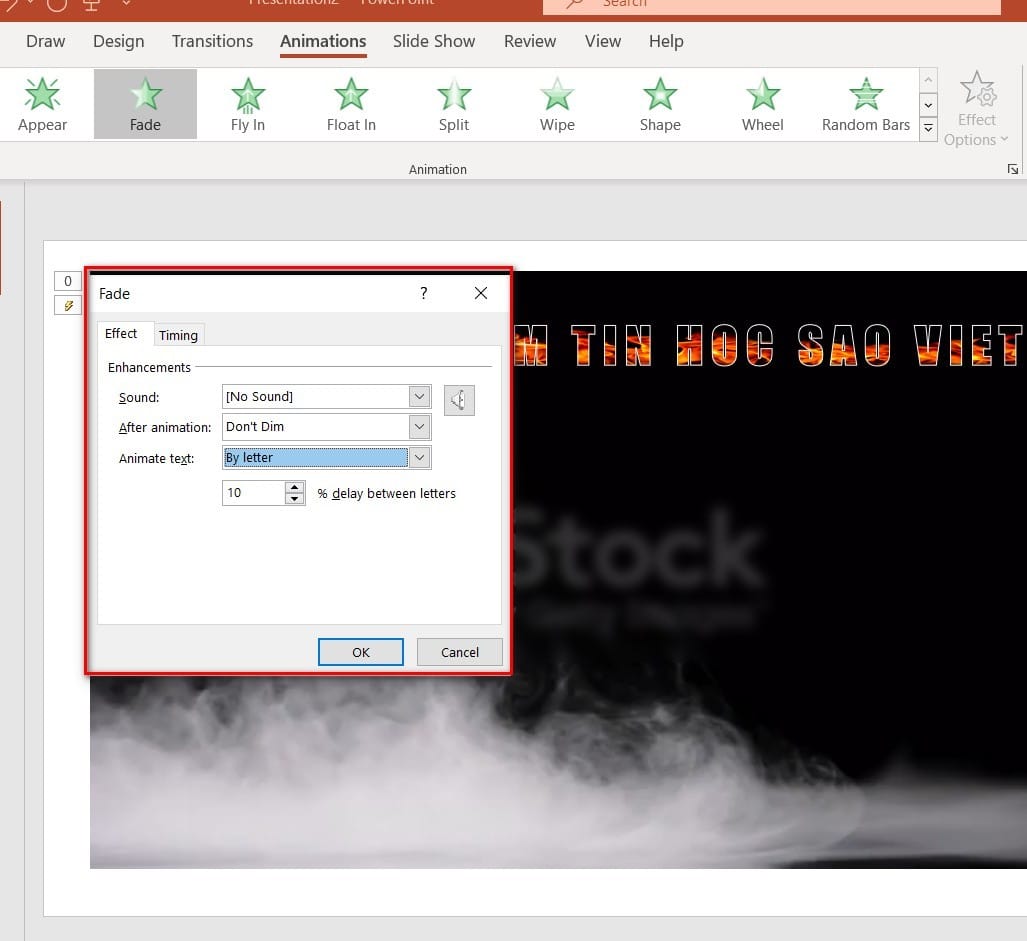Cancel the Fade effect dialog
Image resolution: width=1027 pixels, height=941 pixels.
(x=460, y=652)
